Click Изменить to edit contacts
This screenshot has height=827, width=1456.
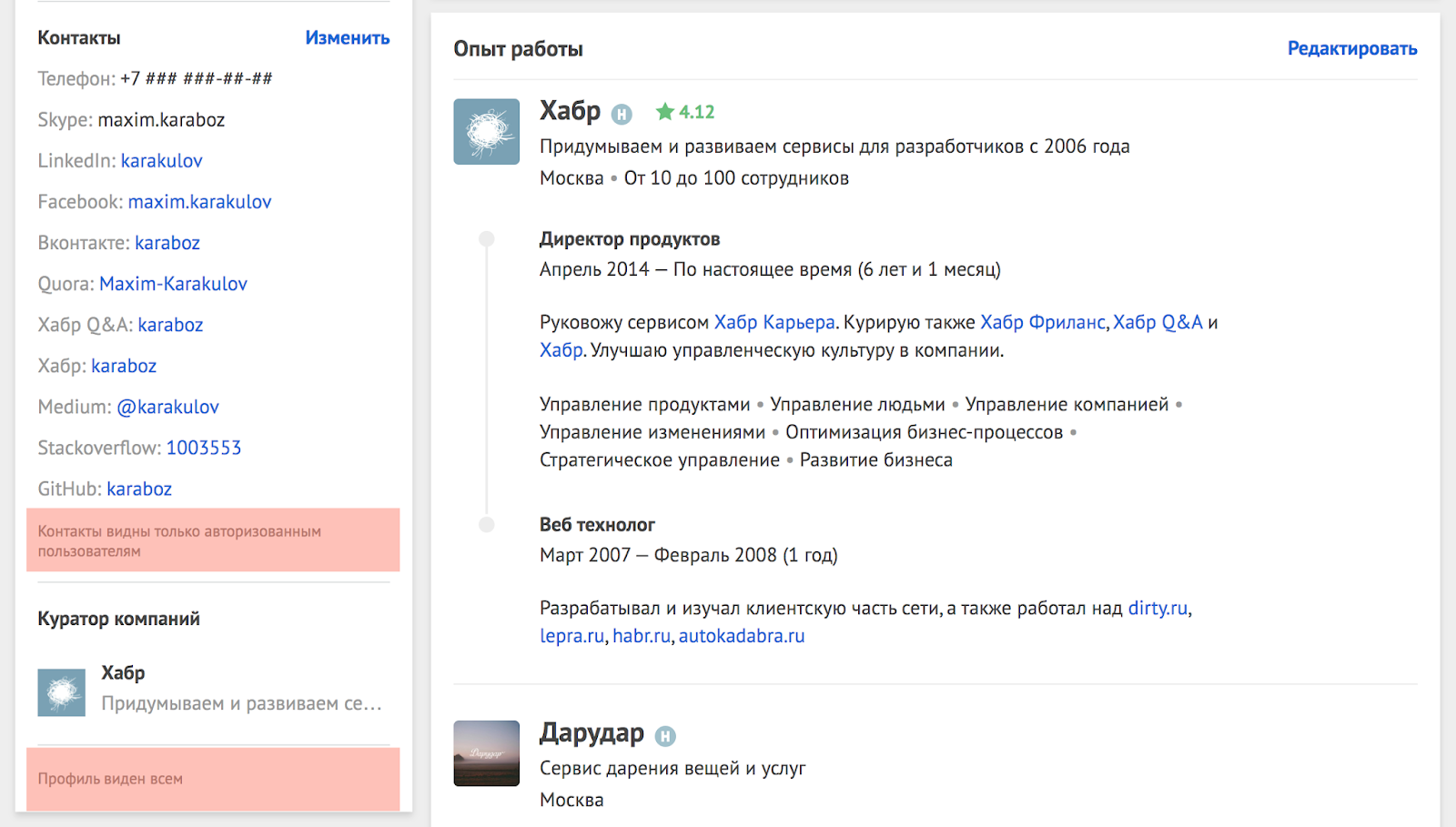click(x=348, y=38)
